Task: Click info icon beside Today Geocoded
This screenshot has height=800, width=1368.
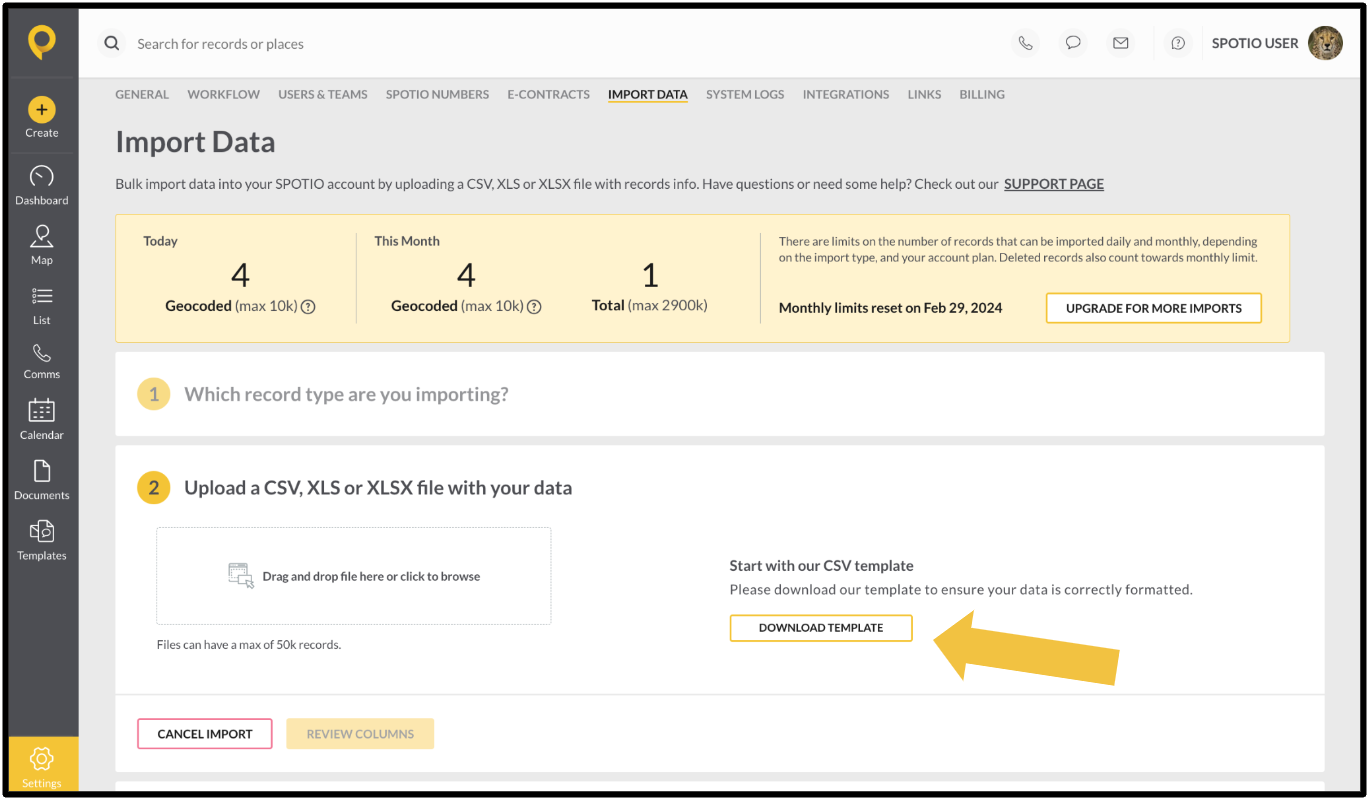Action: 308,307
